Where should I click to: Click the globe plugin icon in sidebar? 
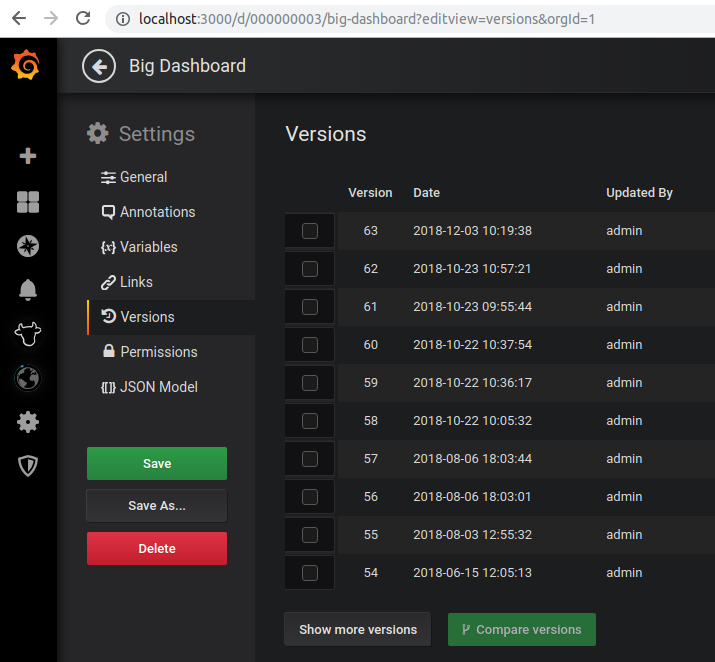(28, 378)
